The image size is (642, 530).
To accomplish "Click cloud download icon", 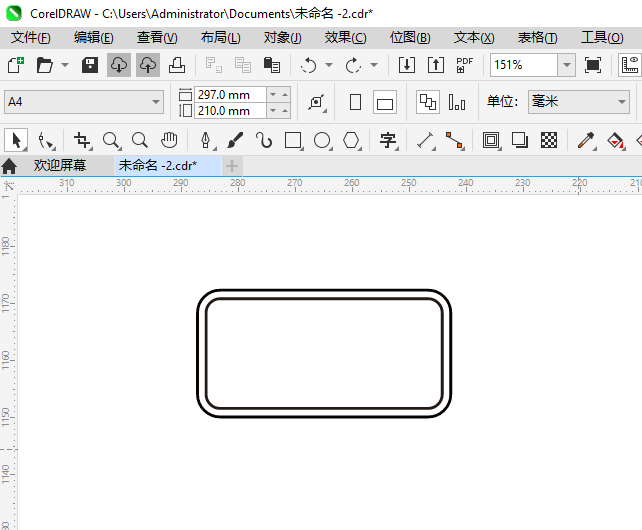I will click(119, 65).
